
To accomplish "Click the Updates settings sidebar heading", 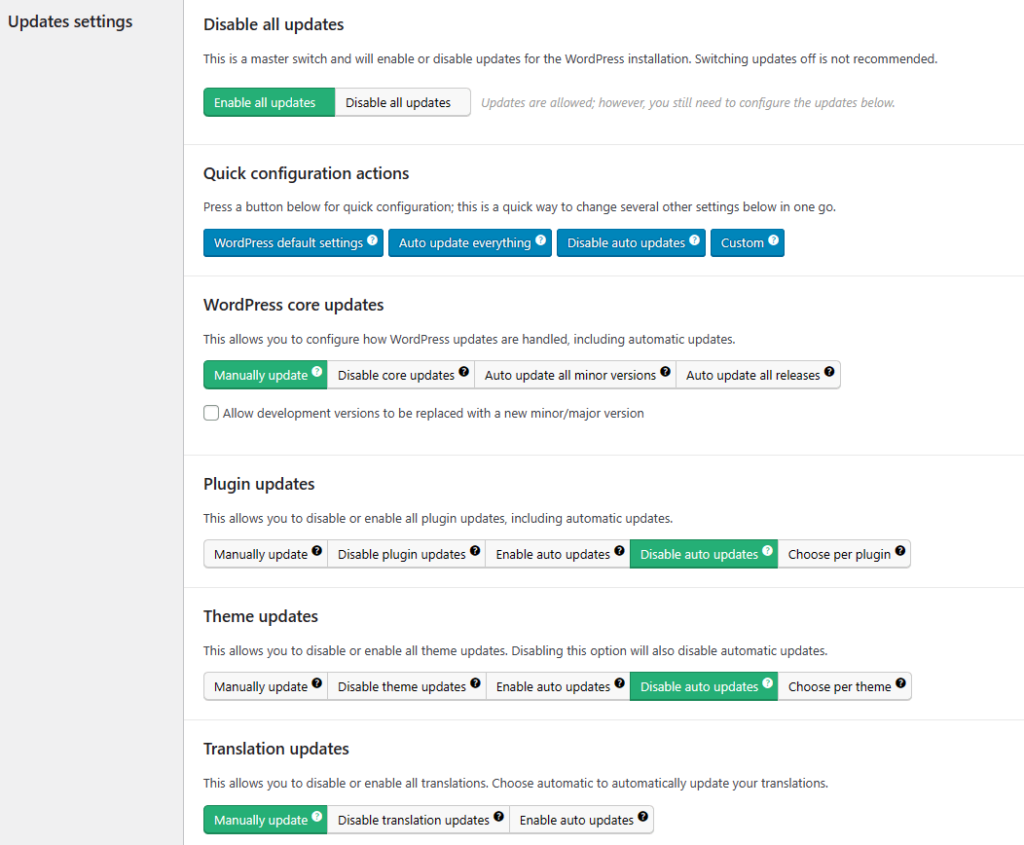I will [x=70, y=22].
